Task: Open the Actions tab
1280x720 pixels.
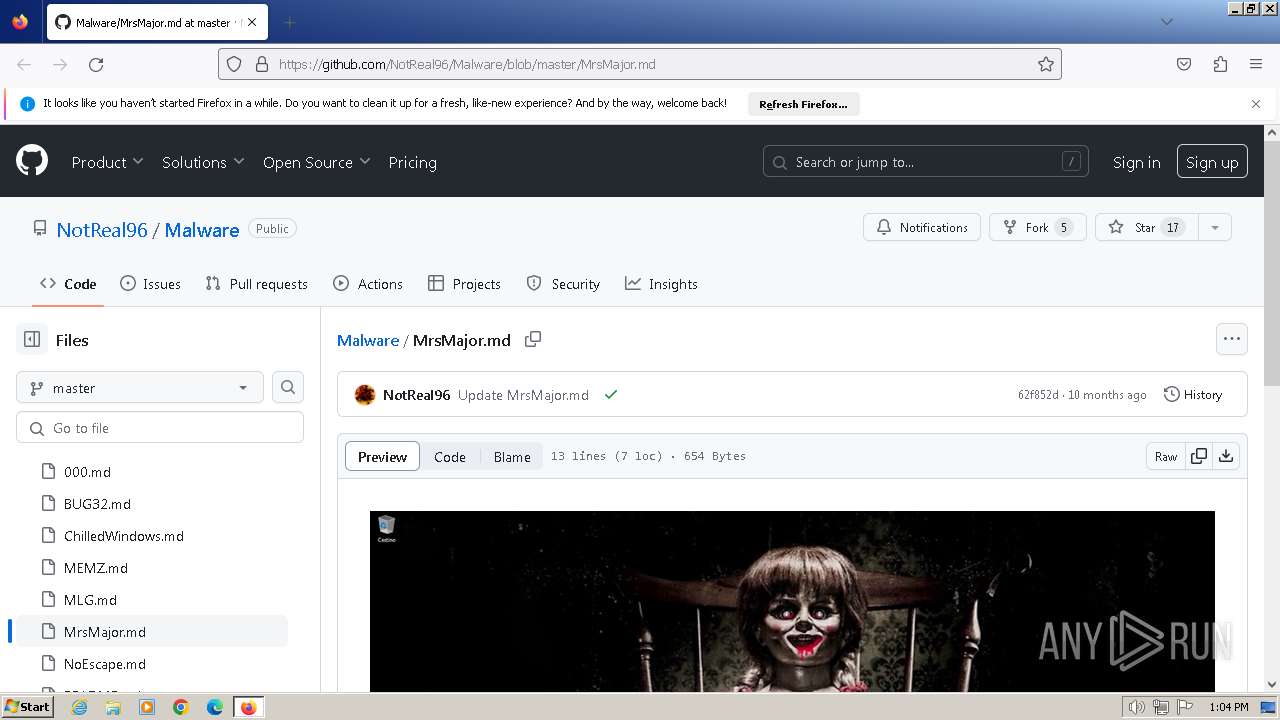Action: pos(368,284)
